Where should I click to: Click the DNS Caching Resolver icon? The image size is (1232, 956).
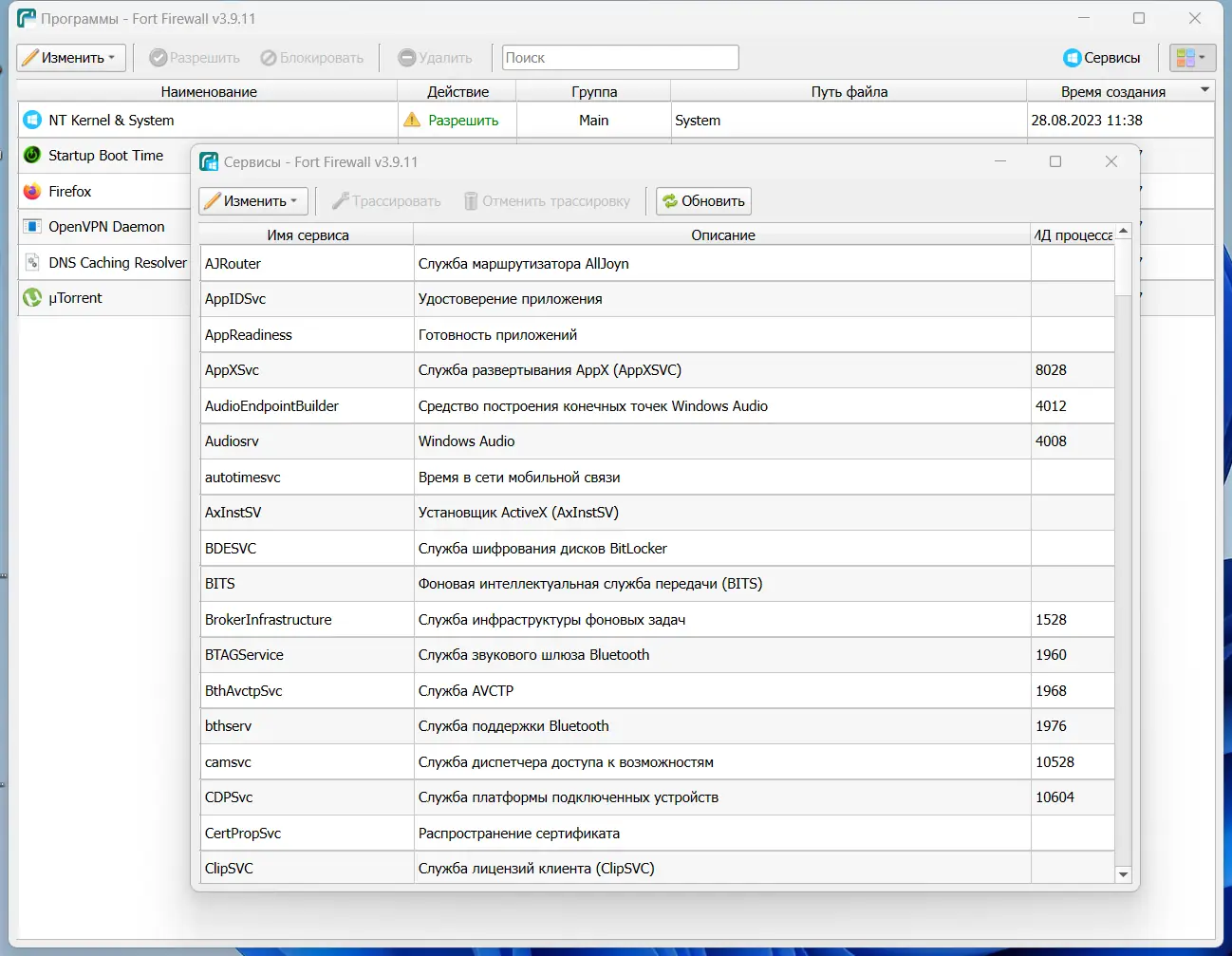(x=32, y=262)
